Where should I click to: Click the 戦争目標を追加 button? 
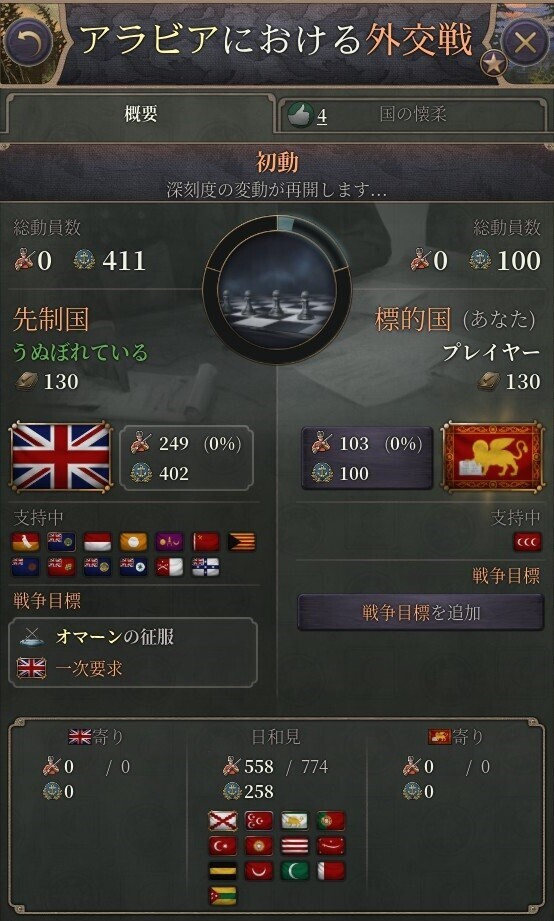tap(421, 613)
